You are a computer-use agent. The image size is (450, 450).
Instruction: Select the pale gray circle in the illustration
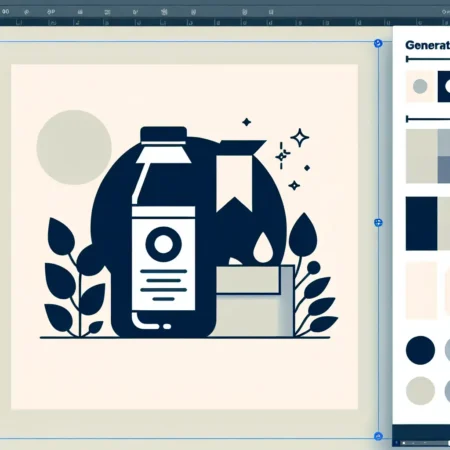(74, 147)
